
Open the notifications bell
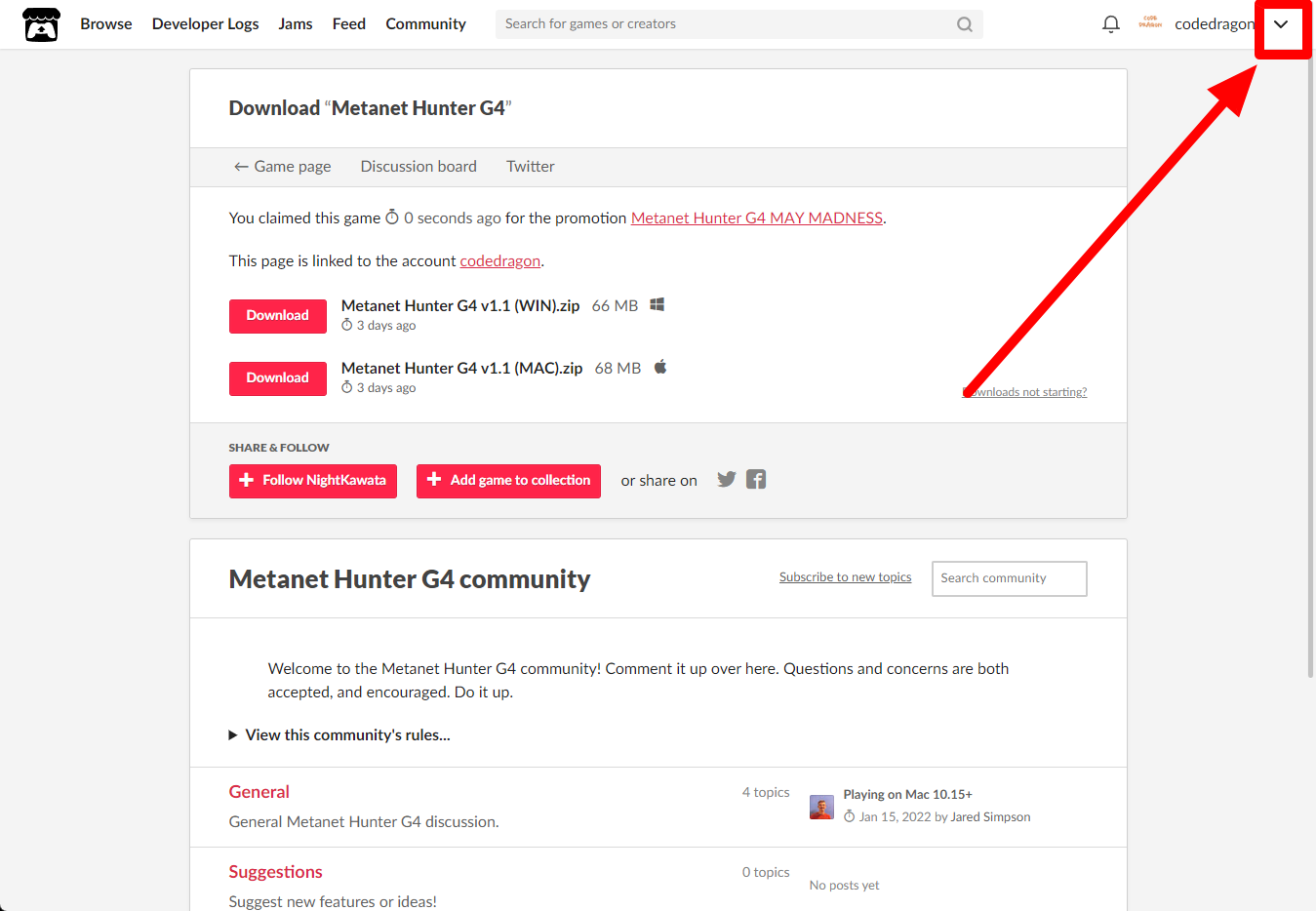[1111, 24]
